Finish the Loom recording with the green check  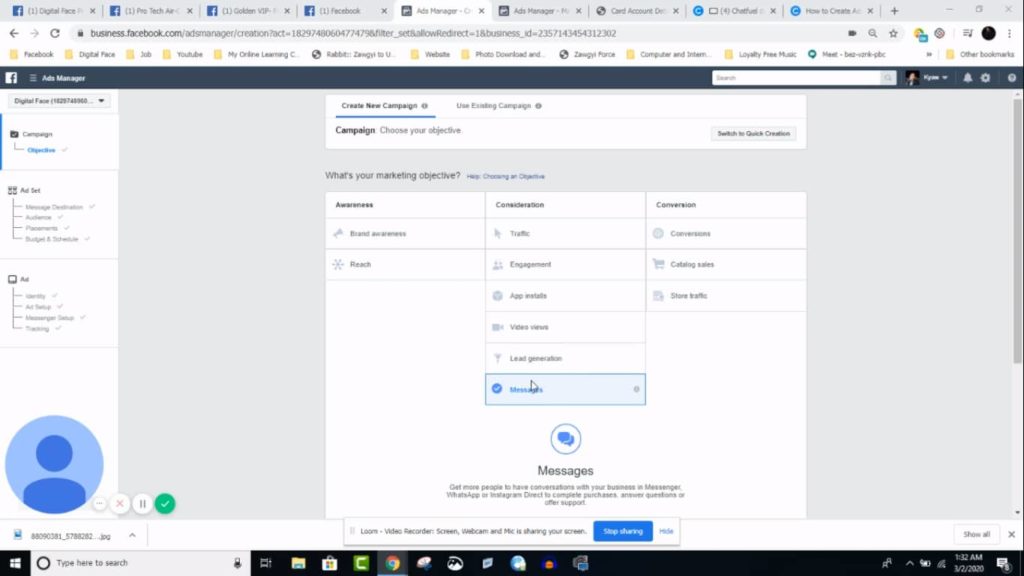(x=165, y=504)
